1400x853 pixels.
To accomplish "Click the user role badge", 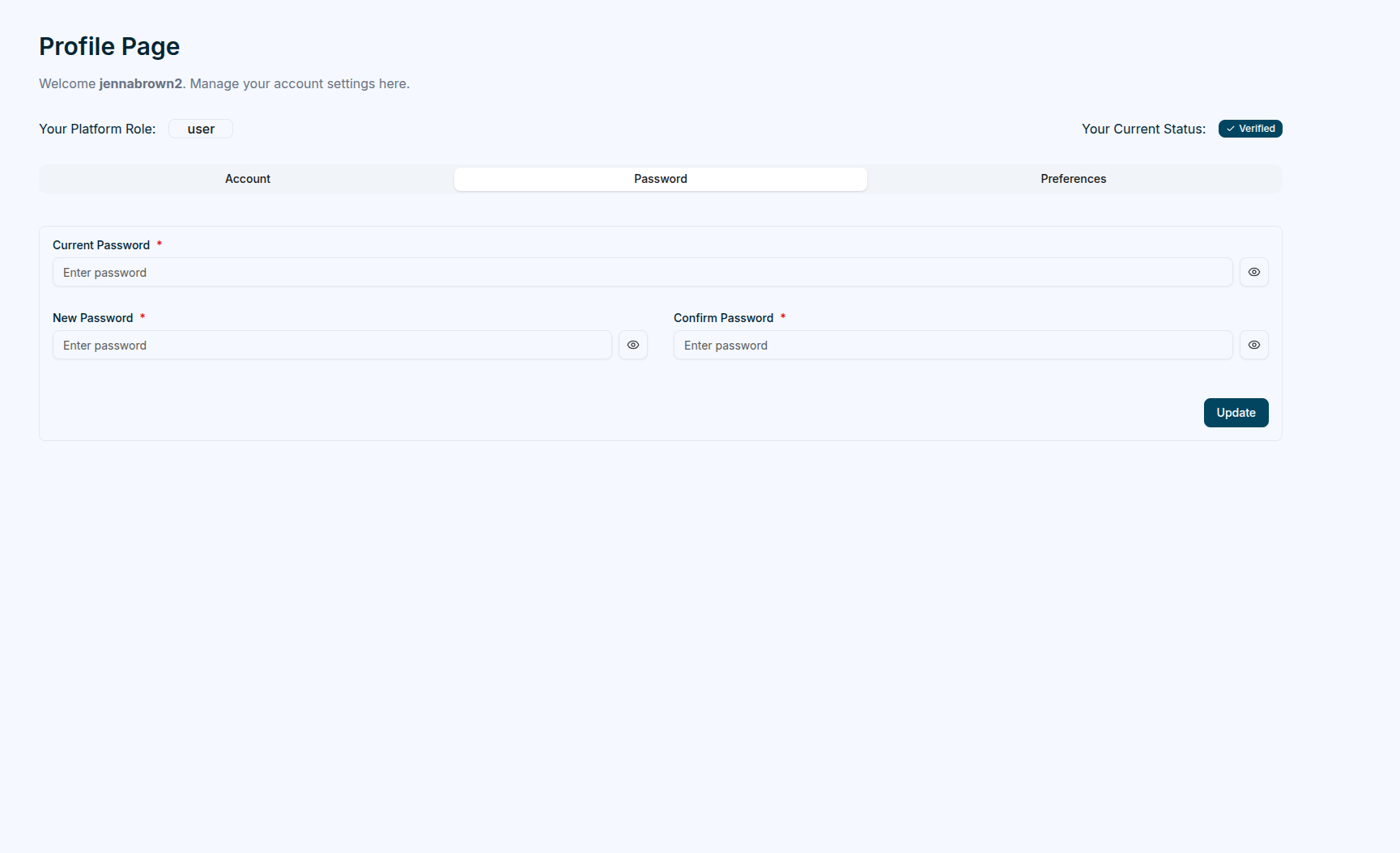I will [x=200, y=128].
